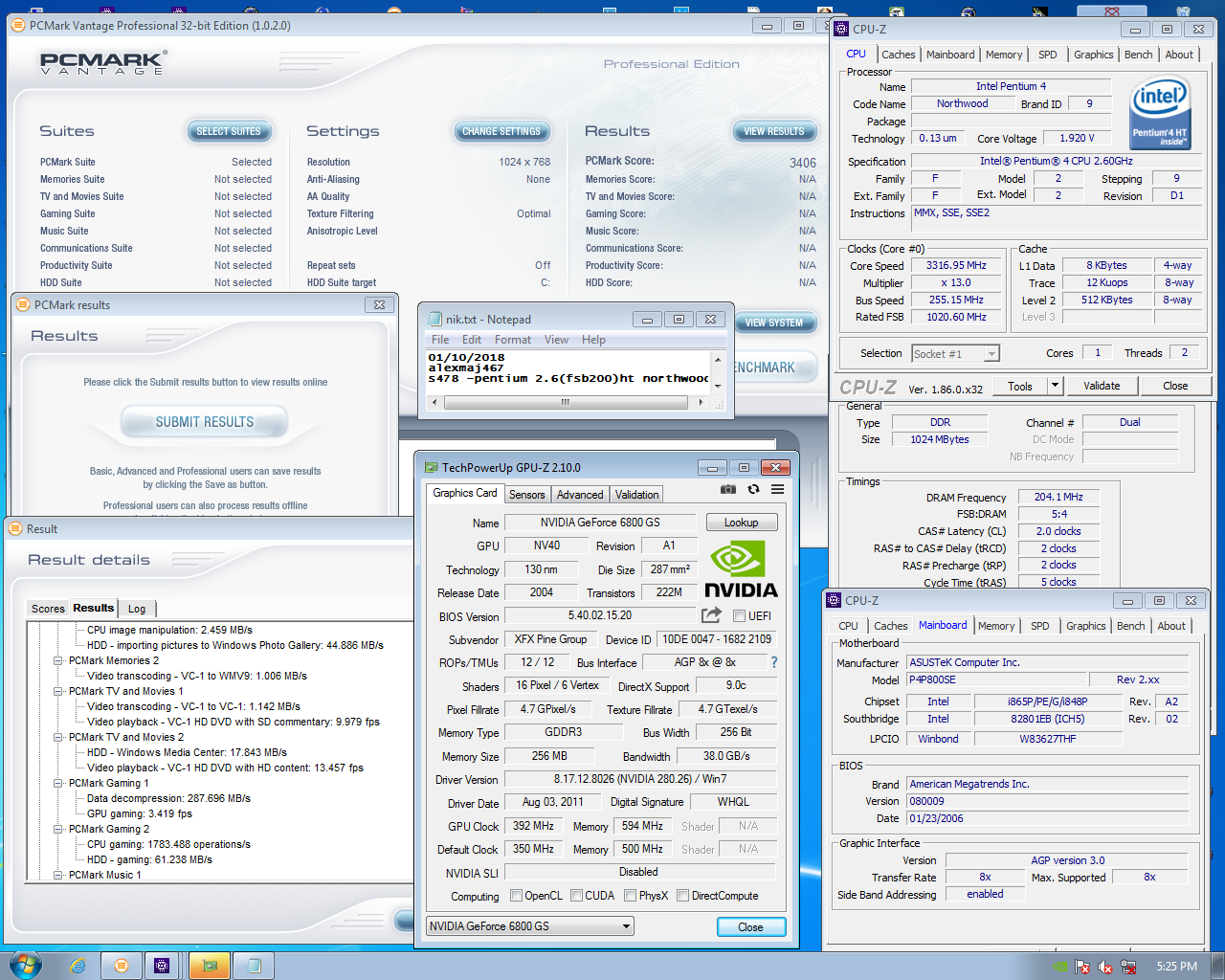Viewport: 1225px width, 980px height.
Task: Open the Validation tab in GPU-Z
Action: 636,495
